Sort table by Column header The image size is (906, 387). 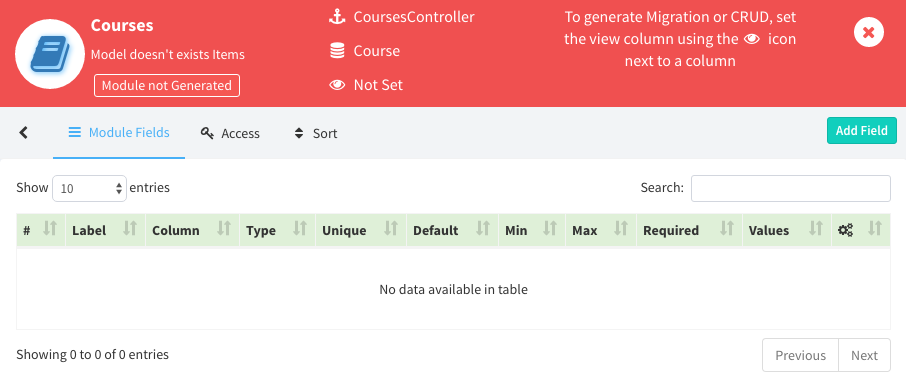[192, 230]
